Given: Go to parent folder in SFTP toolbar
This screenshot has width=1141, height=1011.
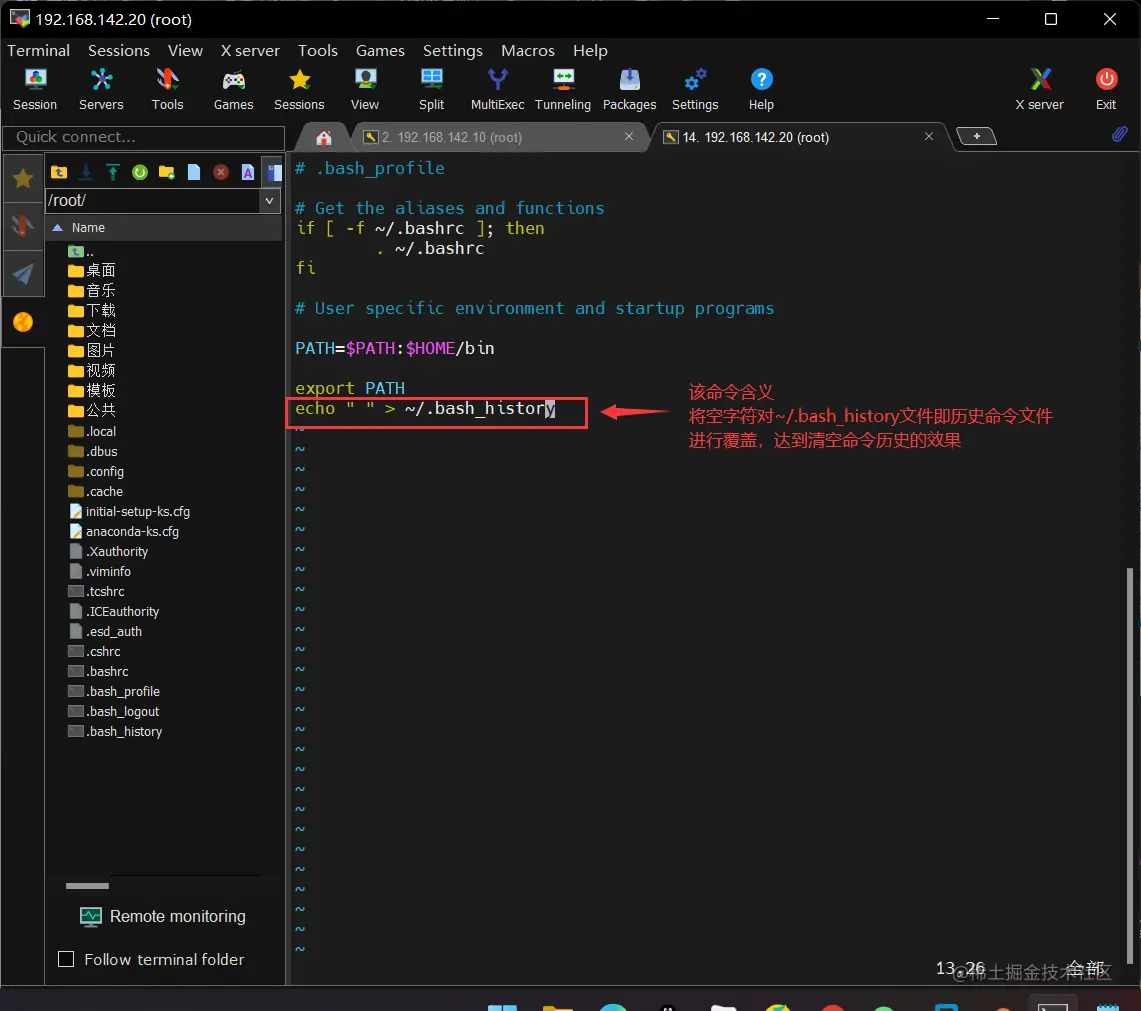Looking at the screenshot, I should (x=59, y=172).
